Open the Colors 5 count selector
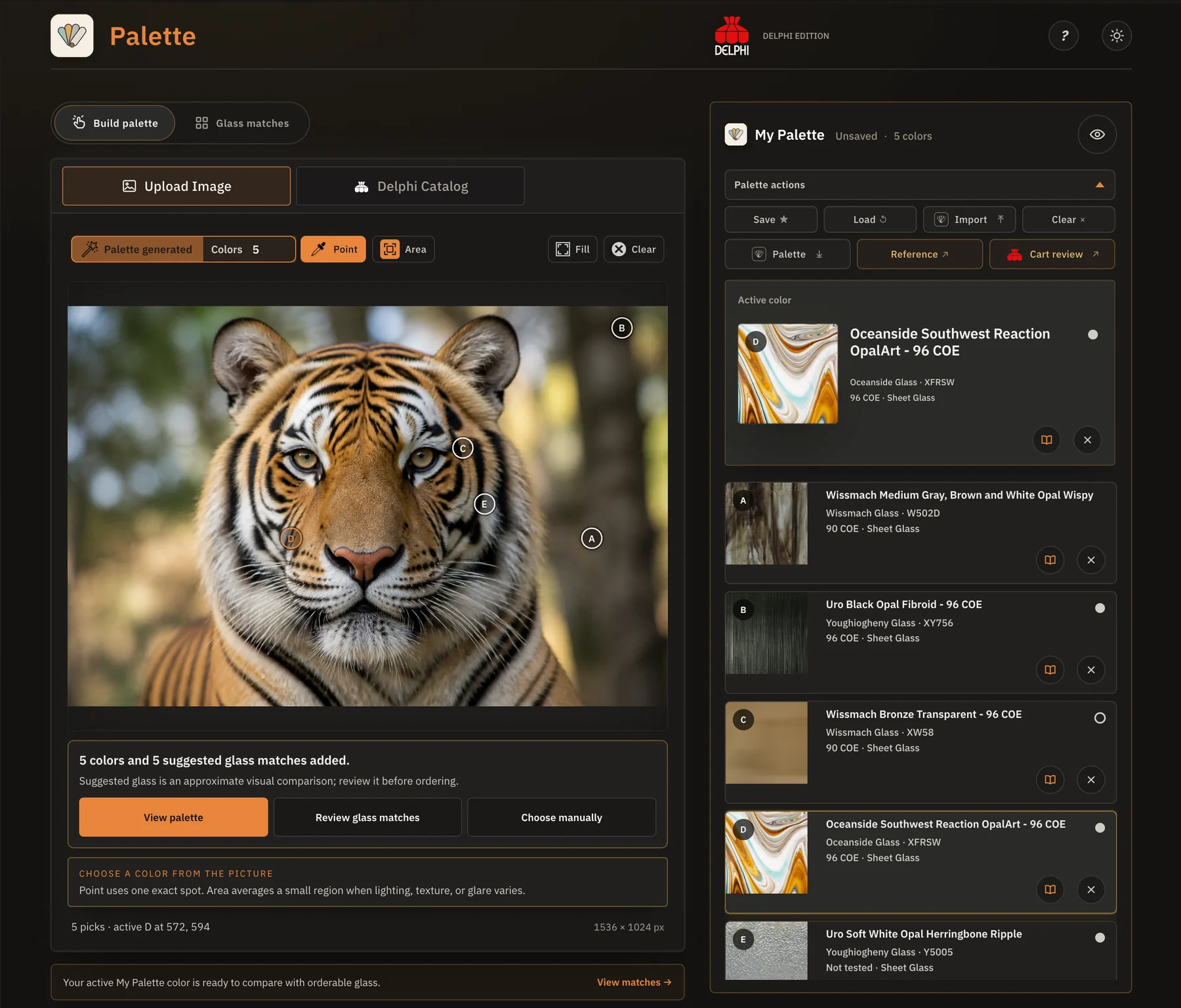The height and width of the screenshot is (1008, 1181). point(249,249)
